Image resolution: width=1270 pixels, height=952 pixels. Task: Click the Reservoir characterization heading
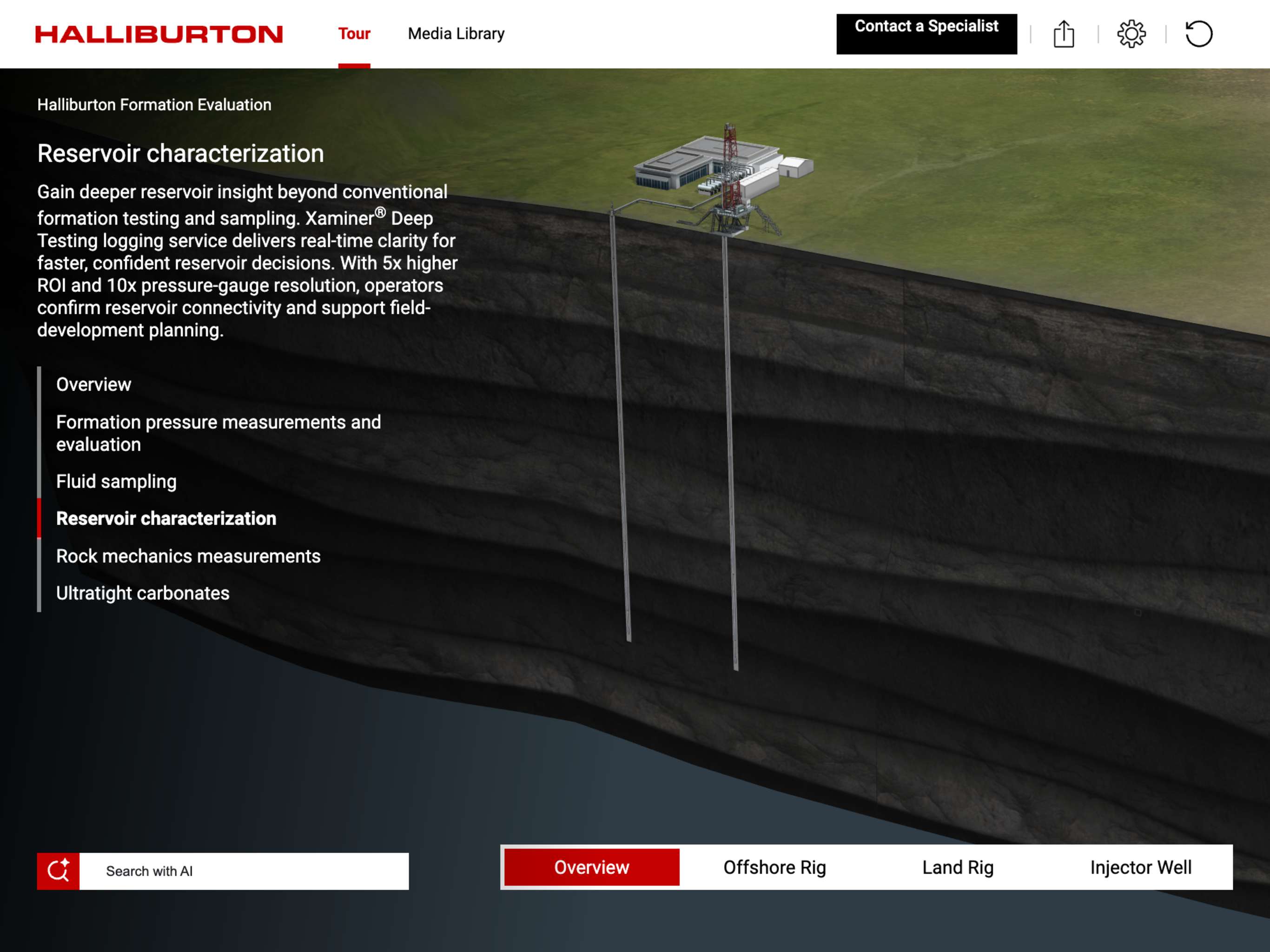(181, 153)
